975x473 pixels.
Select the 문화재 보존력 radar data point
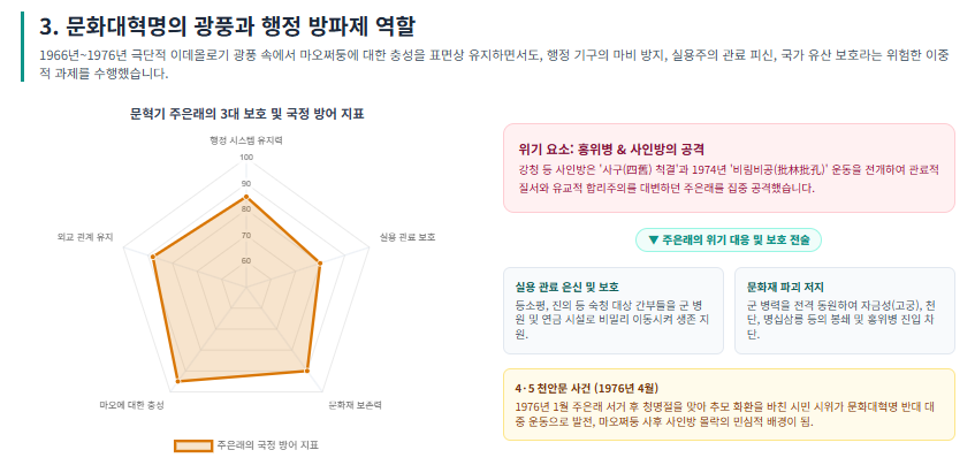(307, 371)
